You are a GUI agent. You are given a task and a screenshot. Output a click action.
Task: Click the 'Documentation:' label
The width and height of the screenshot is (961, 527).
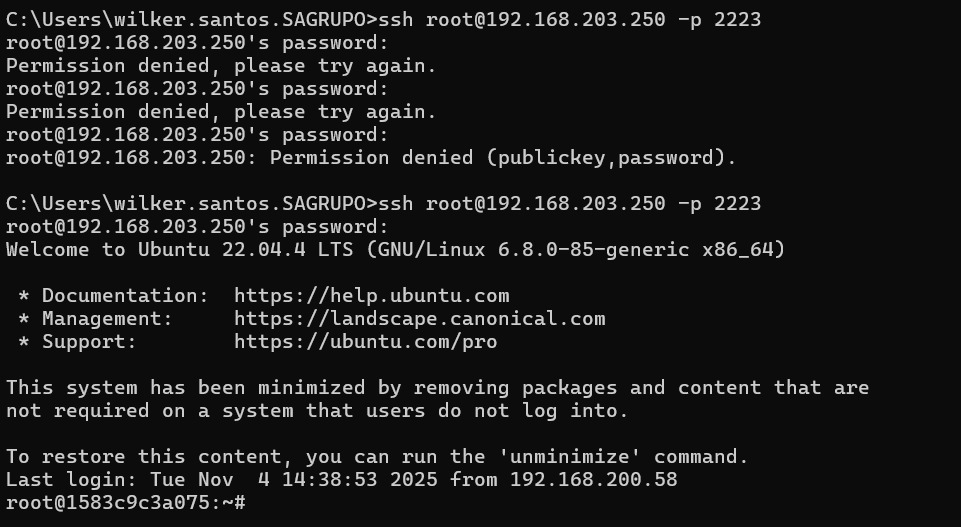tap(125, 296)
